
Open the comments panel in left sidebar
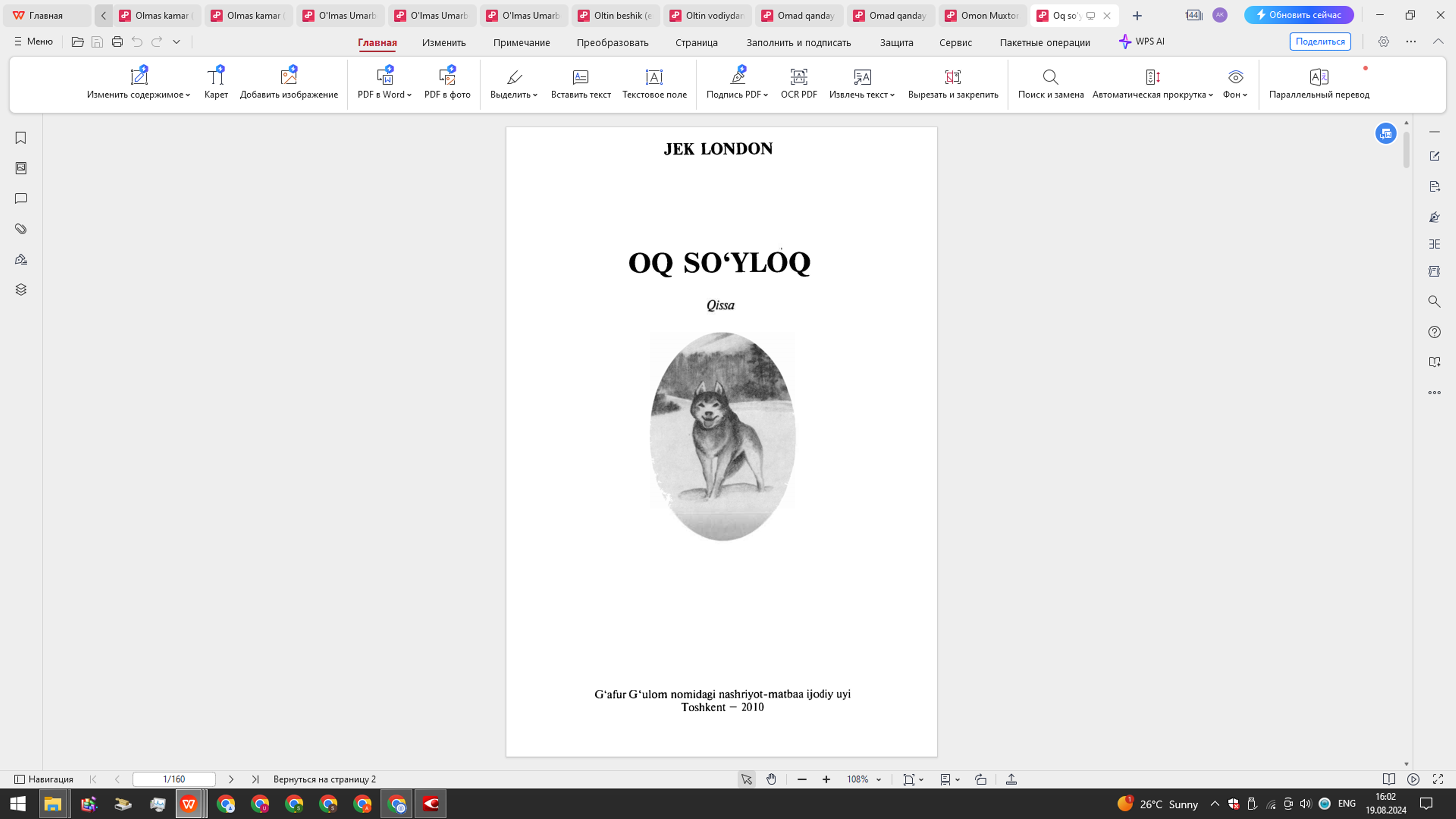point(20,198)
